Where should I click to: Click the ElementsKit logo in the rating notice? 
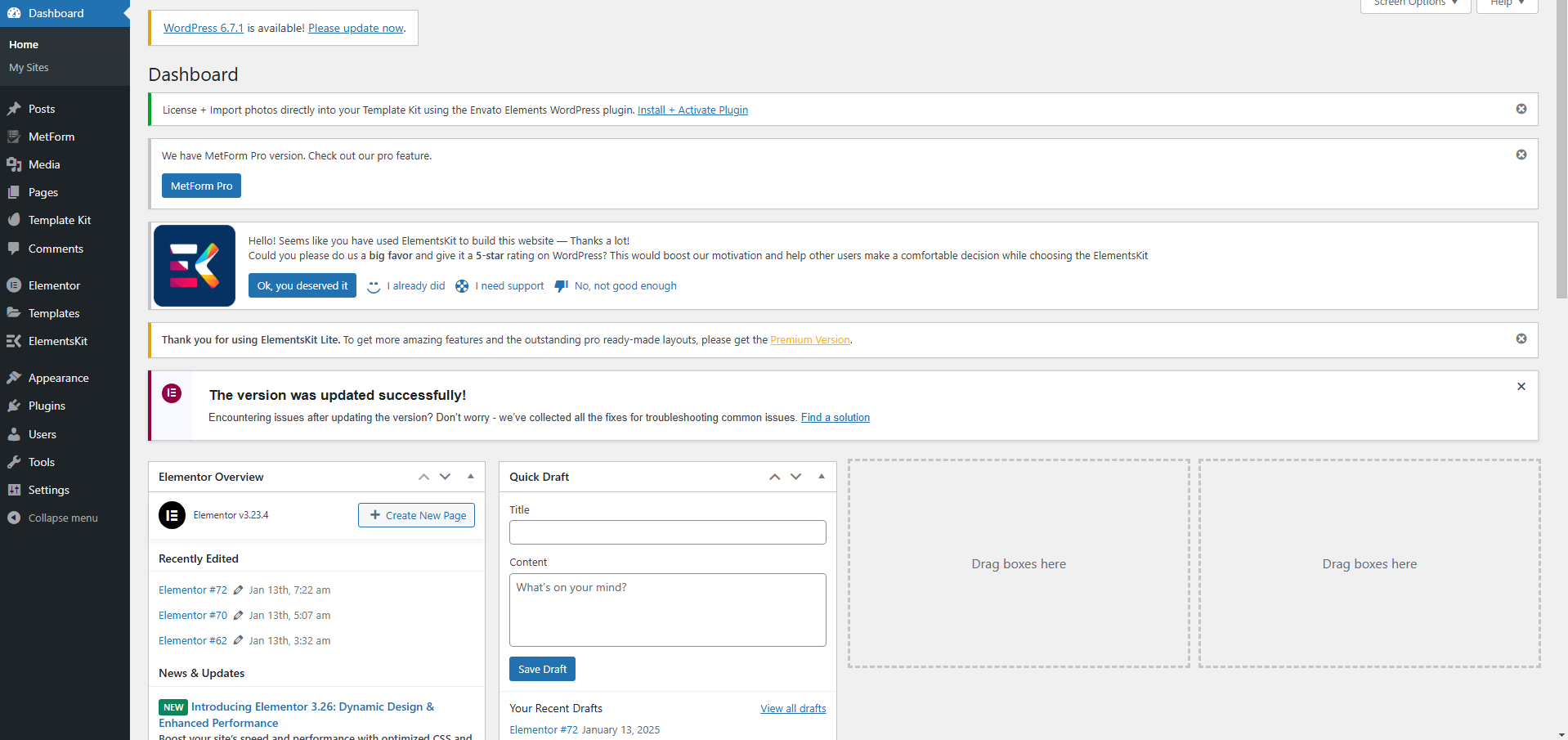(x=195, y=266)
